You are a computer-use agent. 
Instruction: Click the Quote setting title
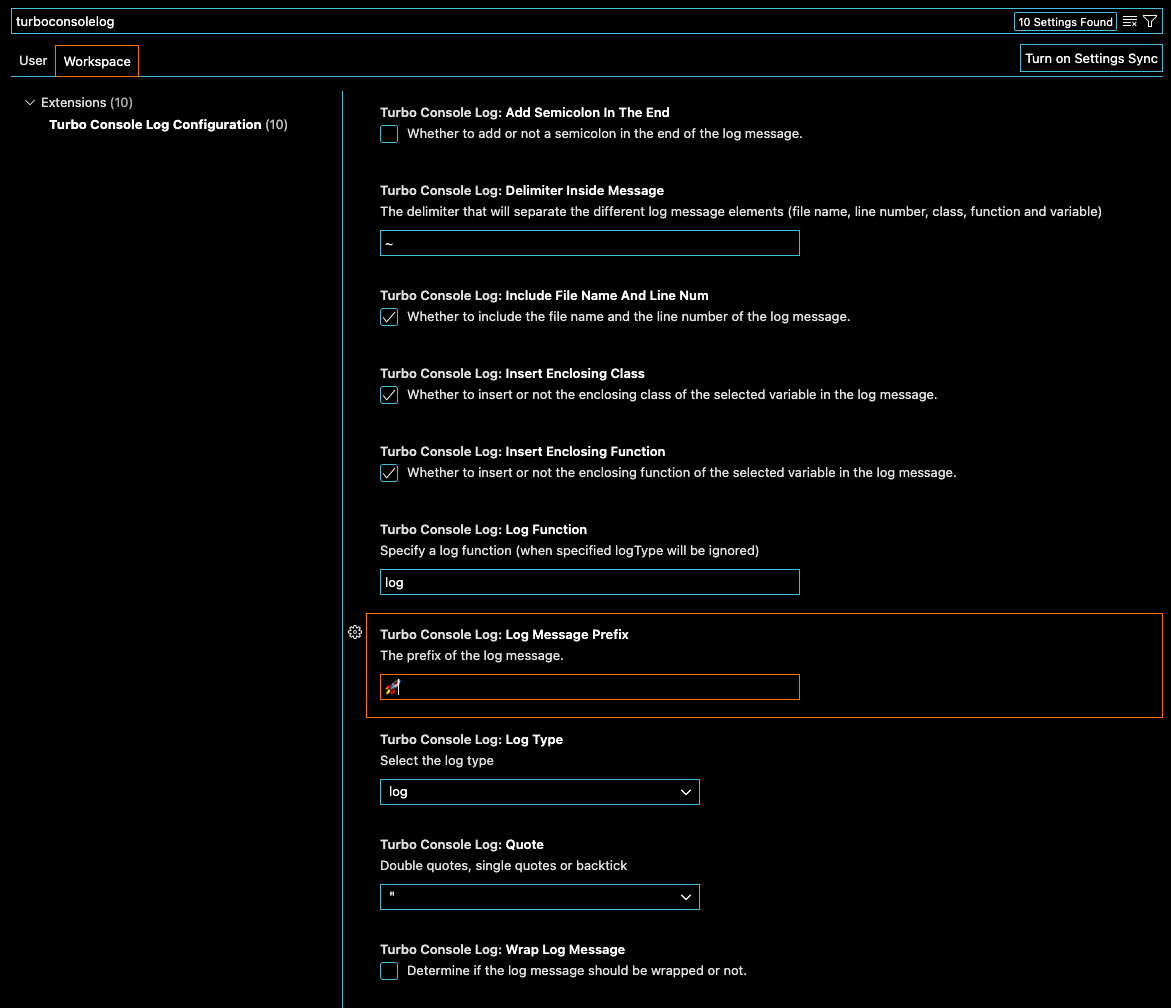(462, 844)
